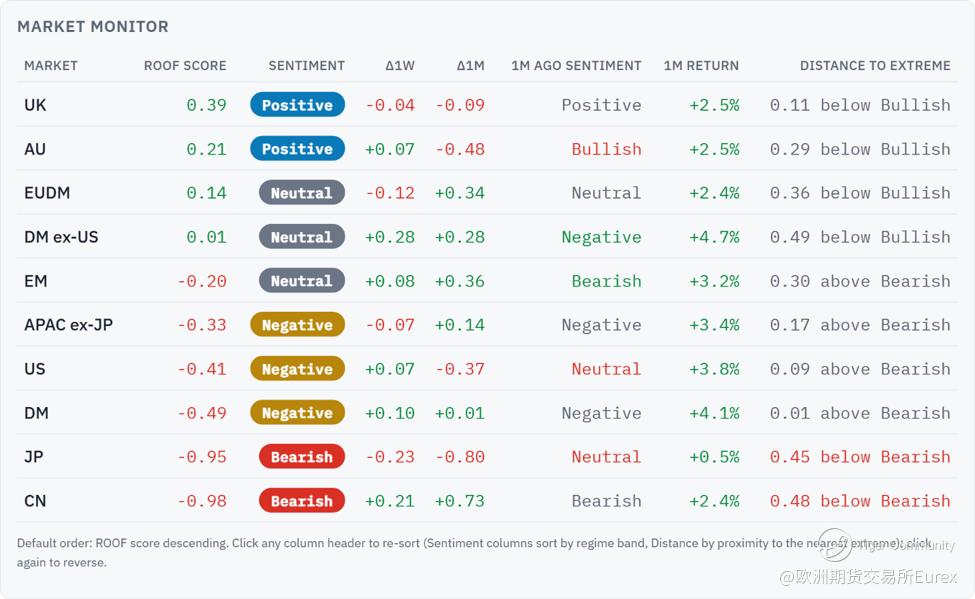
Task: Sort by DISTANCE TO EXTREME header
Action: (875, 65)
